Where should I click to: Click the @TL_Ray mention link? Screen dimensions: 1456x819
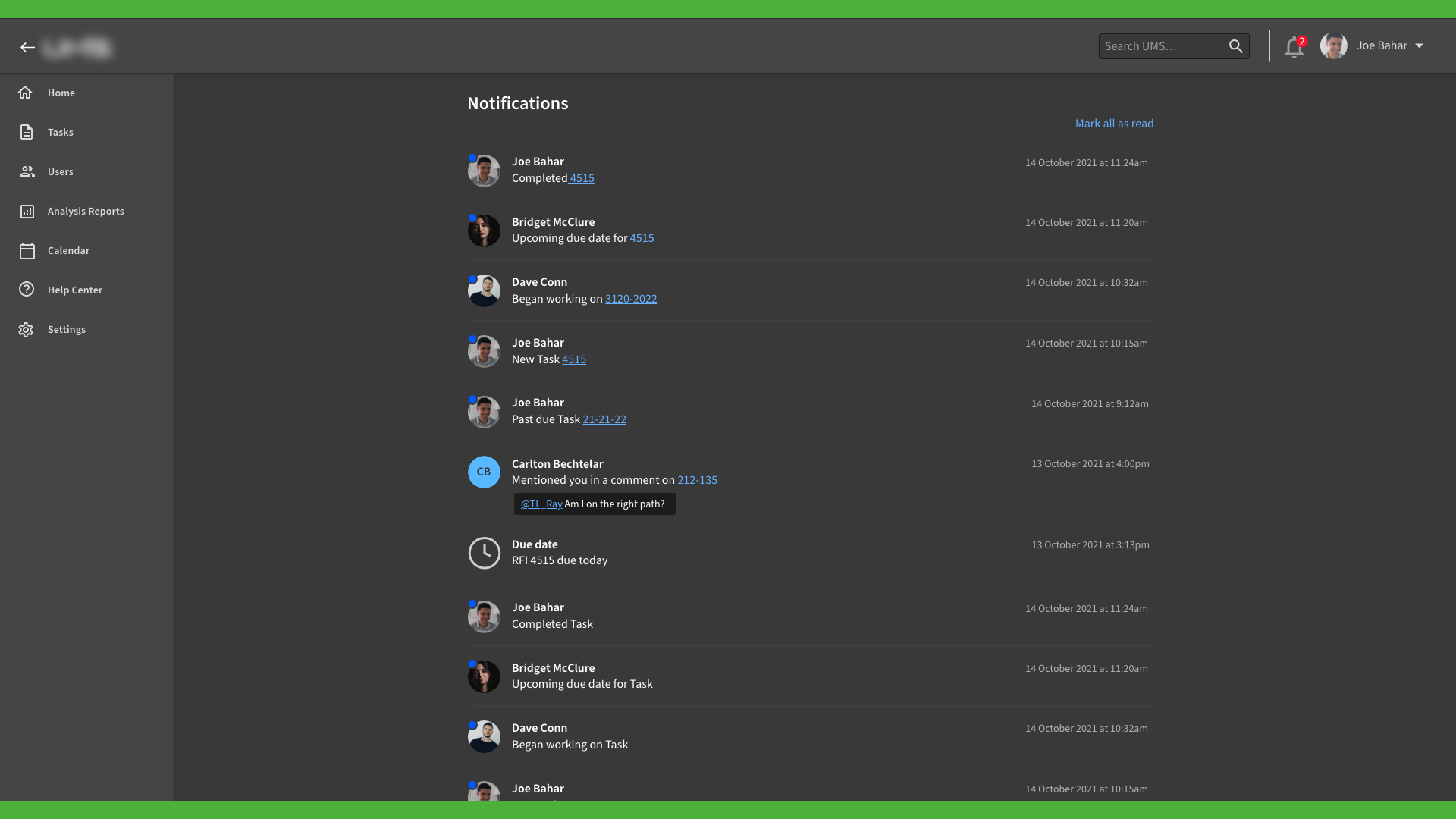pos(541,504)
